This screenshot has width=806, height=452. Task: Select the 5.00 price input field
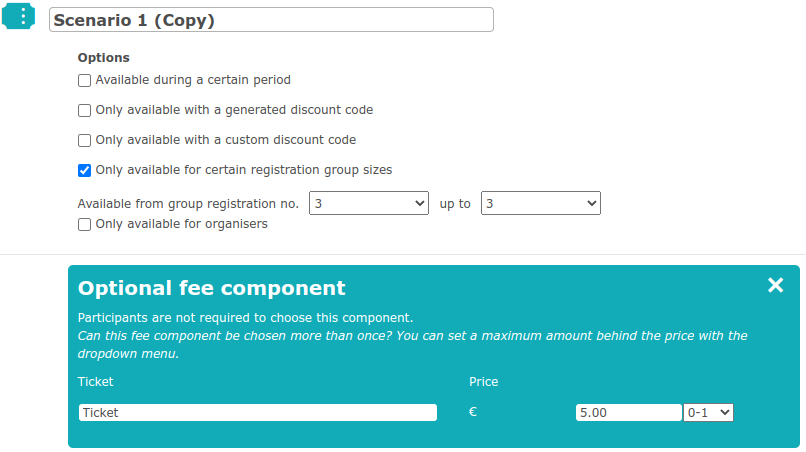tap(629, 412)
